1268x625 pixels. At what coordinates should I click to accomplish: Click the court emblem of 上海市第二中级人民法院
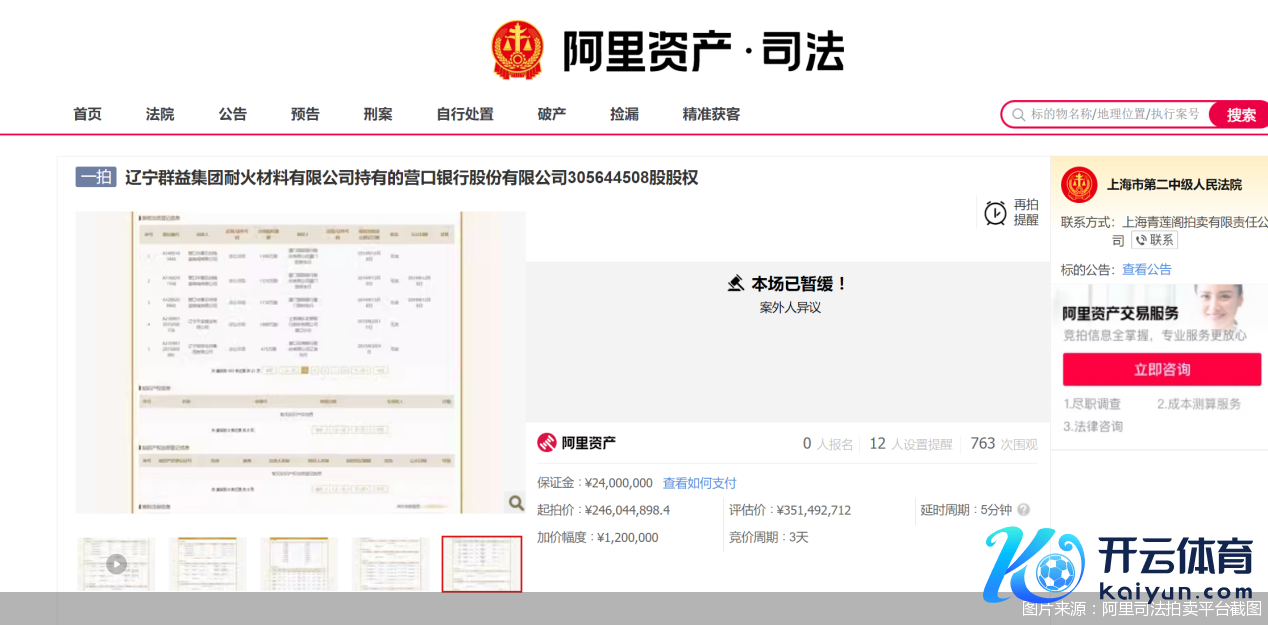click(1078, 184)
